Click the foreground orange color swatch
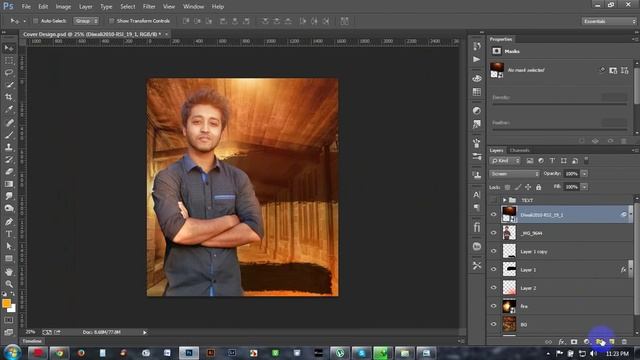Screen dimensions: 640x360 (6, 303)
